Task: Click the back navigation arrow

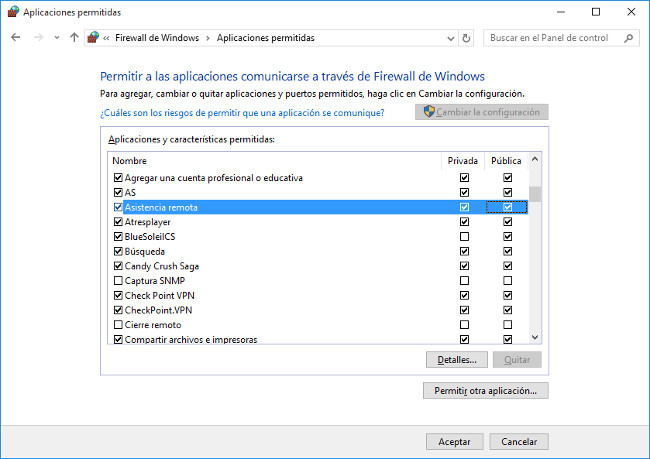Action: 16,38
